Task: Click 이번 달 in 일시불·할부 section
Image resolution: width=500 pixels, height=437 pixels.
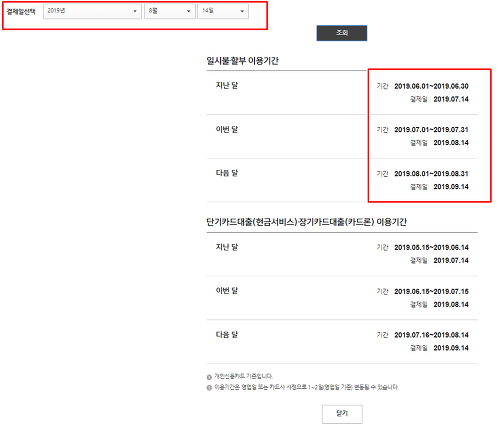Action: tap(227, 129)
